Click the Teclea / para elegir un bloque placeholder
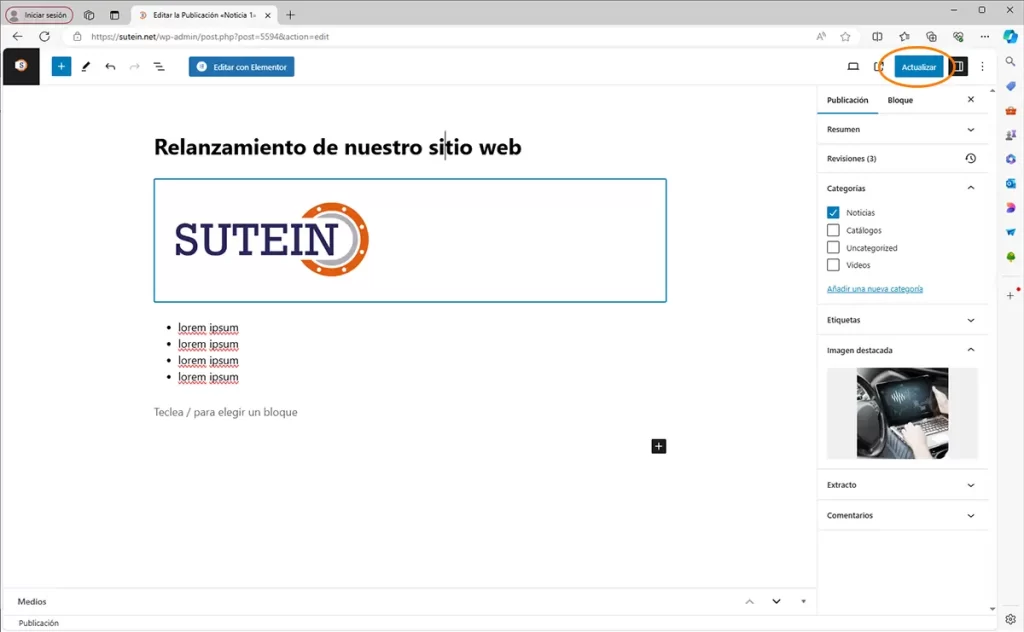This screenshot has width=1024, height=632. click(225, 412)
